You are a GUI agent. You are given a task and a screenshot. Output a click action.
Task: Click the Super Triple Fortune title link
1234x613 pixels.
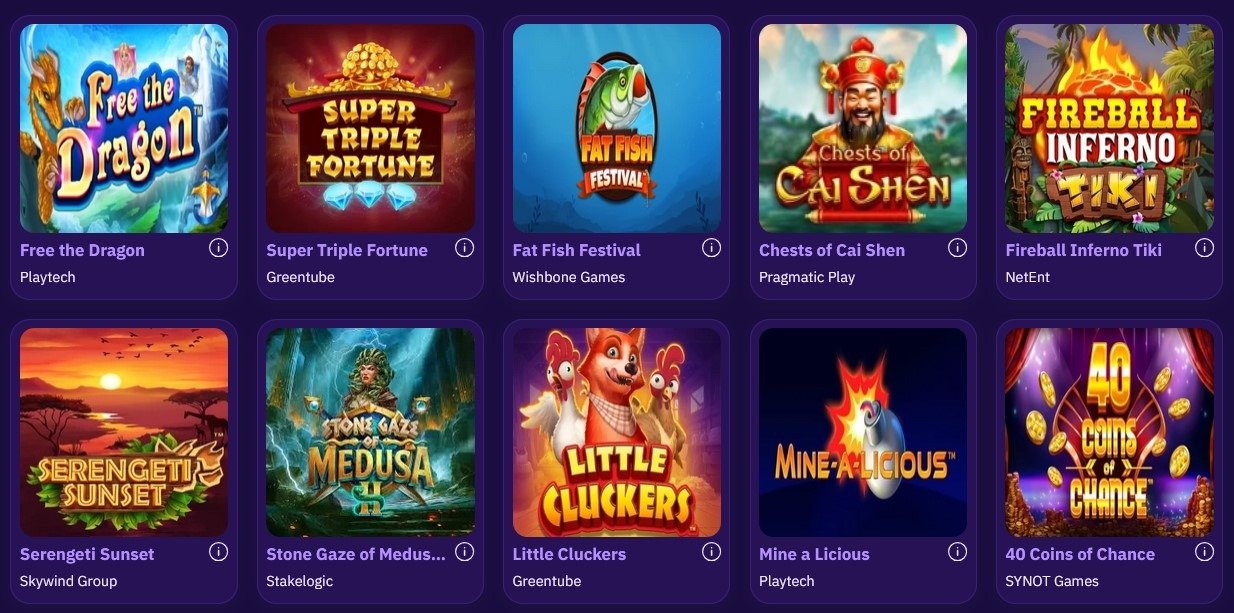(x=347, y=250)
